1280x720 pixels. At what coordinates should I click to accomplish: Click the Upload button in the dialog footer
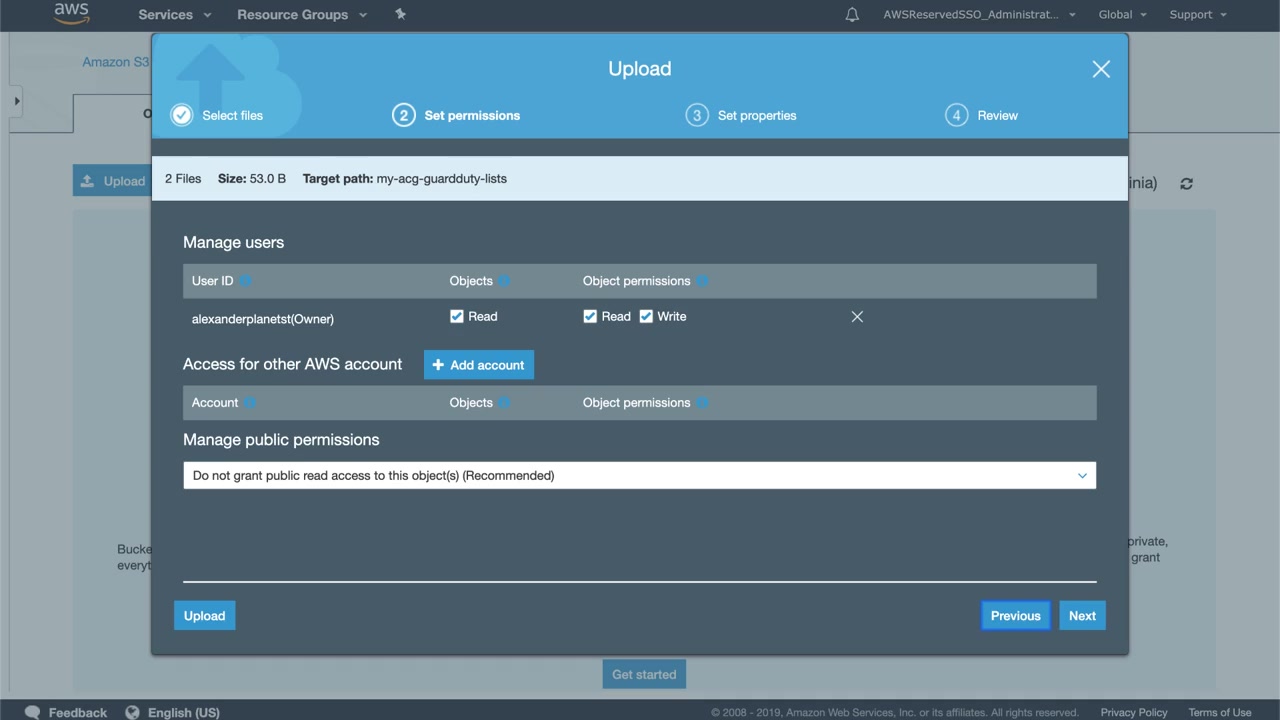point(205,616)
